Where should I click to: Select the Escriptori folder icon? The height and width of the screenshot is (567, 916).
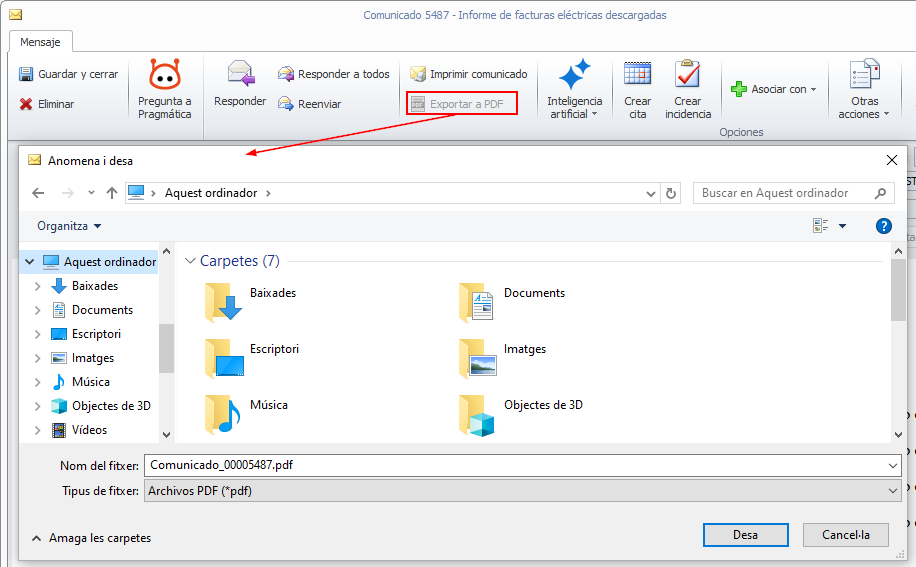pyautogui.click(x=224, y=357)
